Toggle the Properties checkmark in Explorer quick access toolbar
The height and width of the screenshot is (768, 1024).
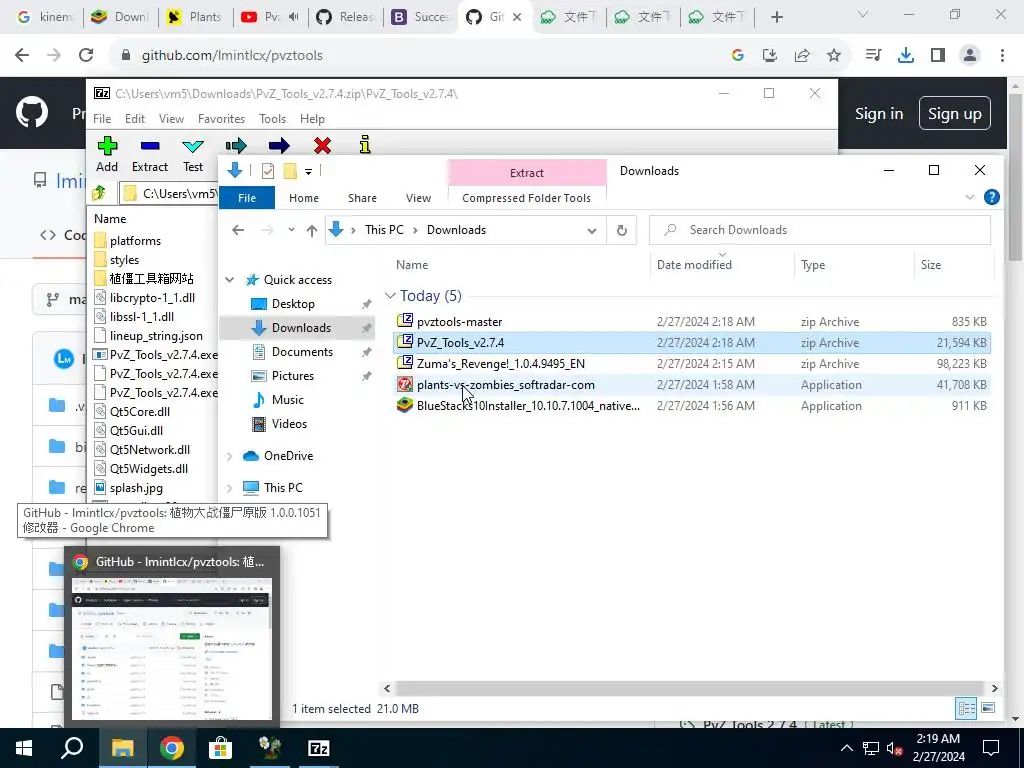pyautogui.click(x=268, y=171)
